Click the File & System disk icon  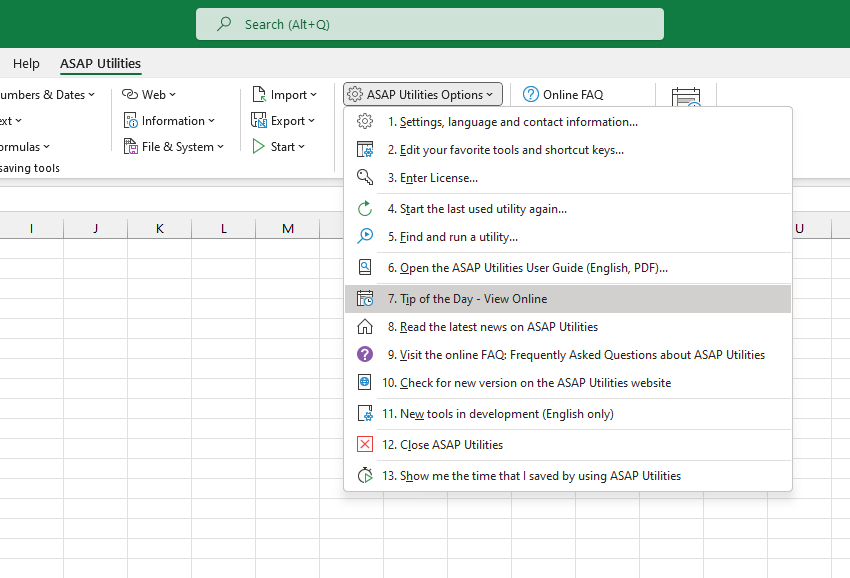(131, 146)
